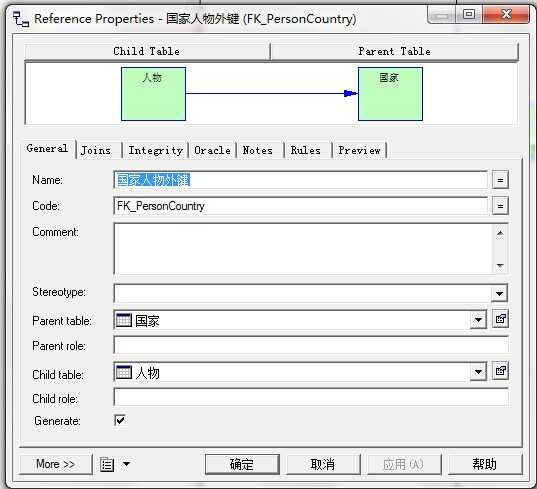
Task: Confirm with the 确定 button
Action: point(242,464)
